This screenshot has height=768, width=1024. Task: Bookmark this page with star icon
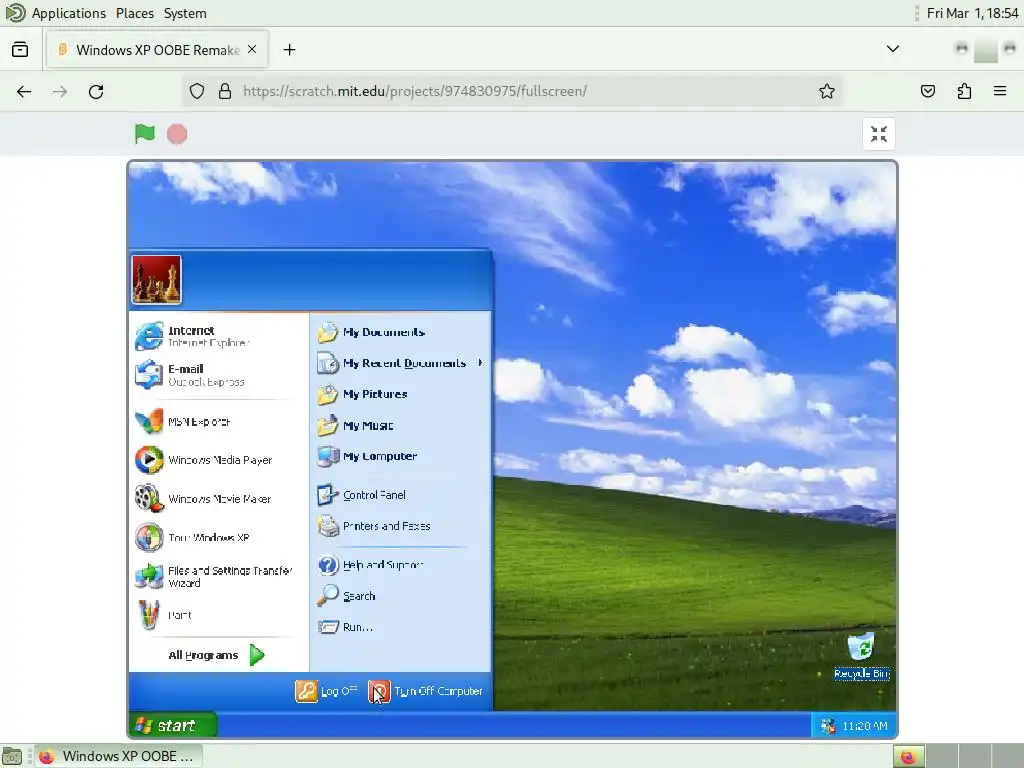(x=827, y=91)
